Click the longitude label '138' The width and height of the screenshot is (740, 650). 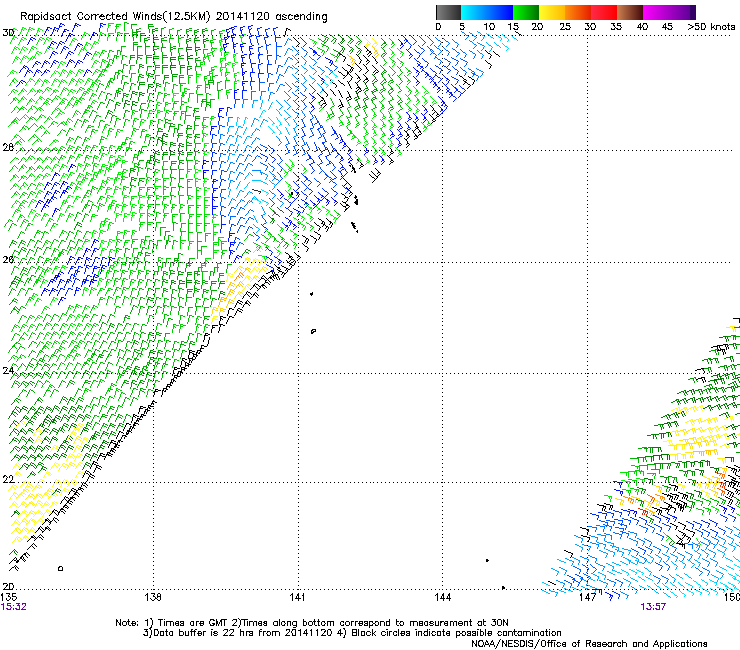(x=153, y=597)
